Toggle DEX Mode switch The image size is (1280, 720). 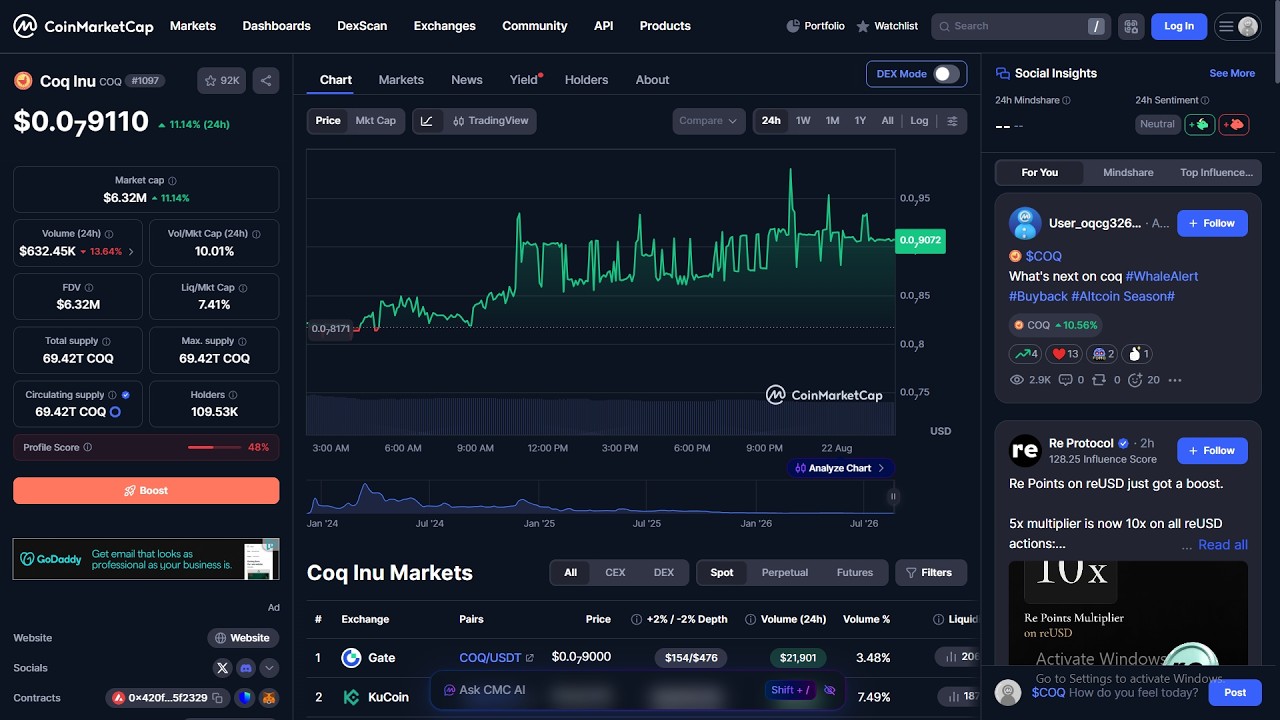pos(945,74)
